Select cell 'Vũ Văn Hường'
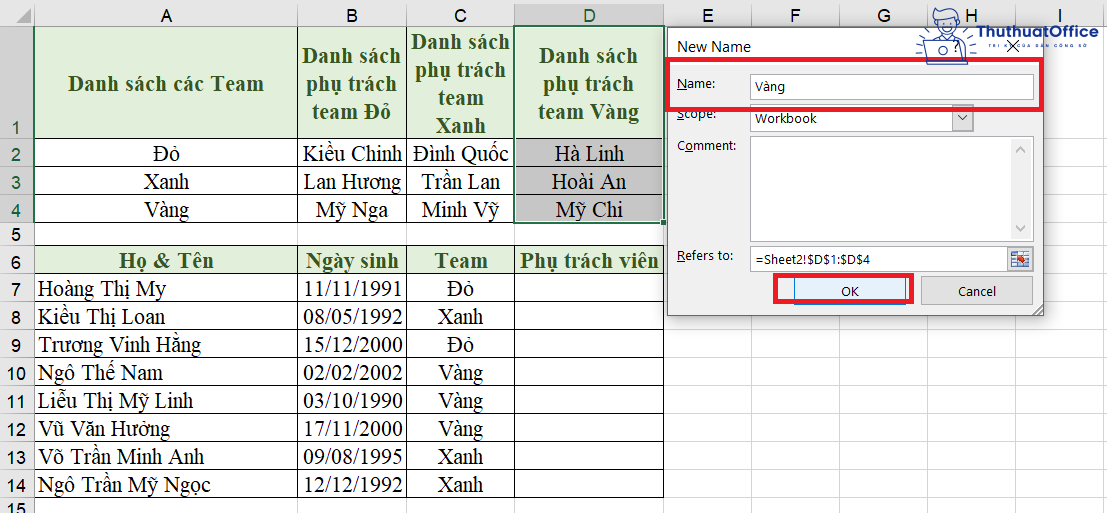The width and height of the screenshot is (1107, 513). (x=166, y=428)
